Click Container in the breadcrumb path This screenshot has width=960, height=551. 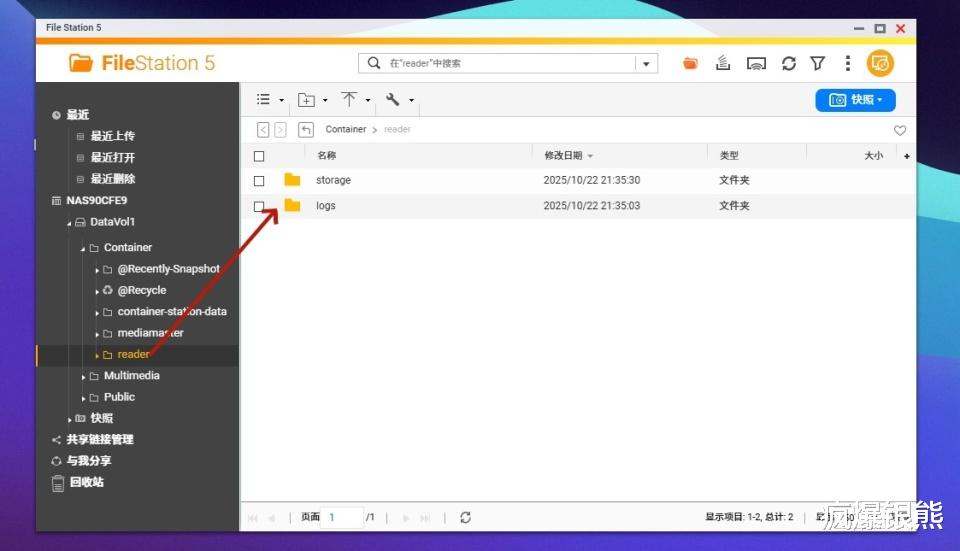345,129
